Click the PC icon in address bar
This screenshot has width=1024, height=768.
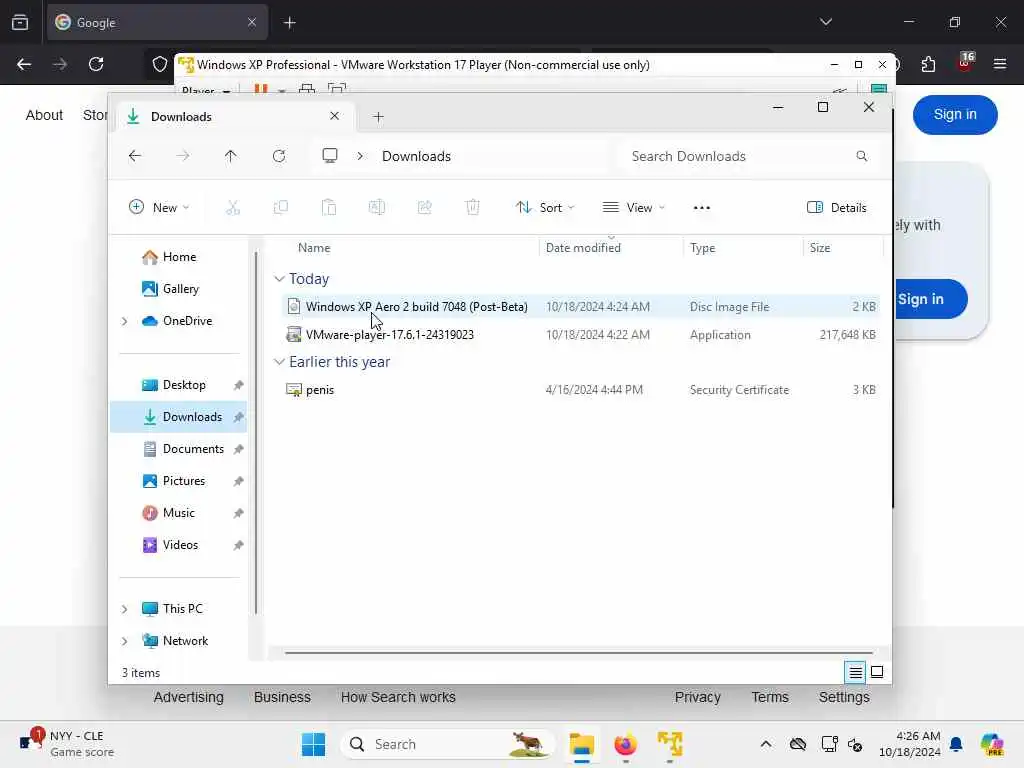click(x=330, y=155)
